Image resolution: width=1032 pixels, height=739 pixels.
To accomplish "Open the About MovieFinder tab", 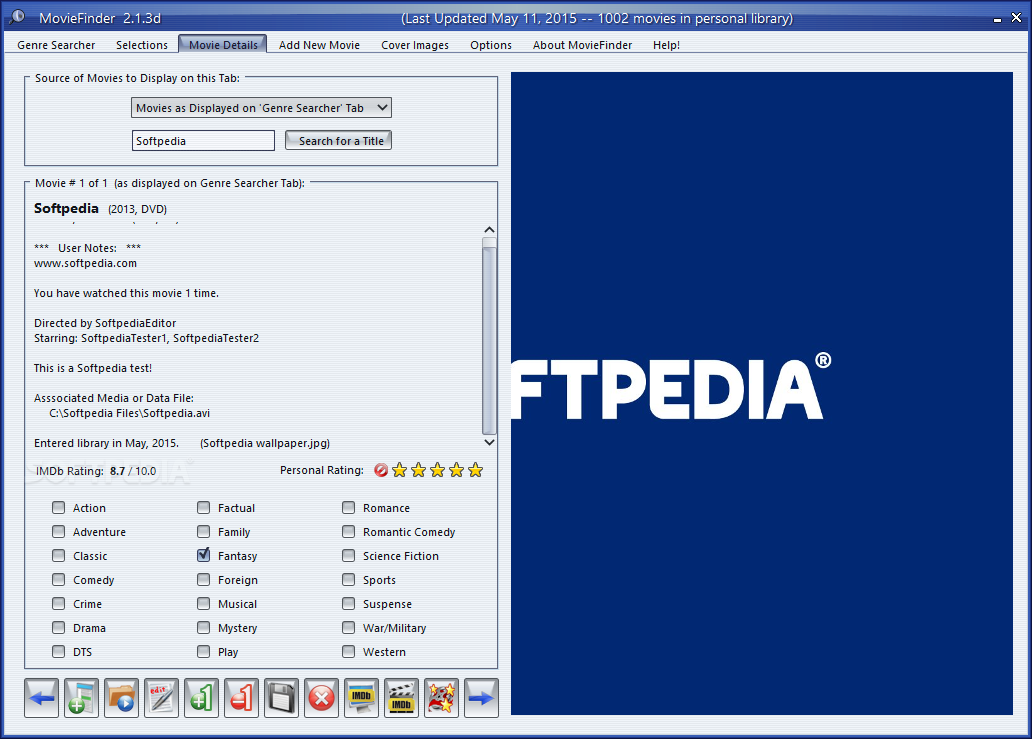I will pos(582,45).
